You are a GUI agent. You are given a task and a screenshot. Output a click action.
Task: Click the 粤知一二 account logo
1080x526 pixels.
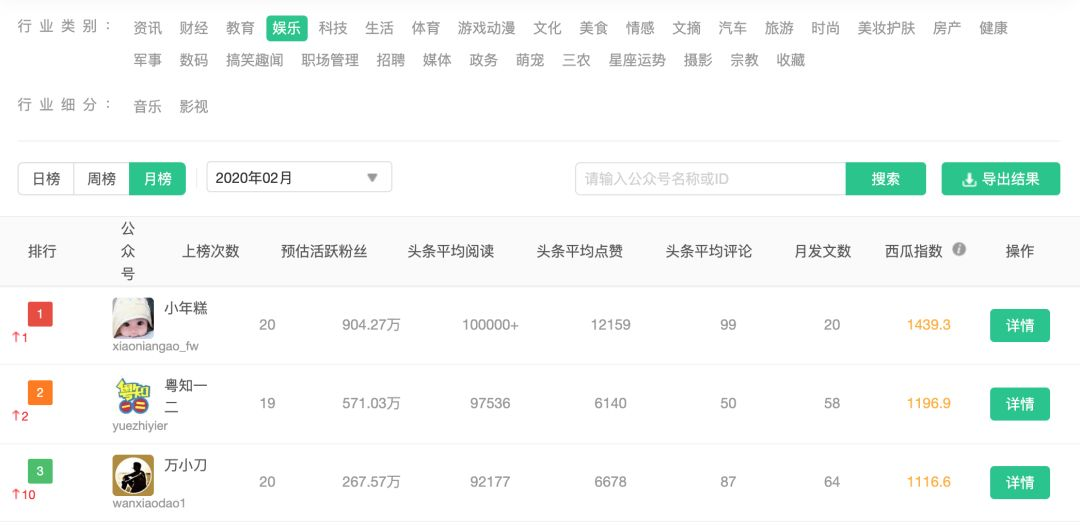(133, 397)
